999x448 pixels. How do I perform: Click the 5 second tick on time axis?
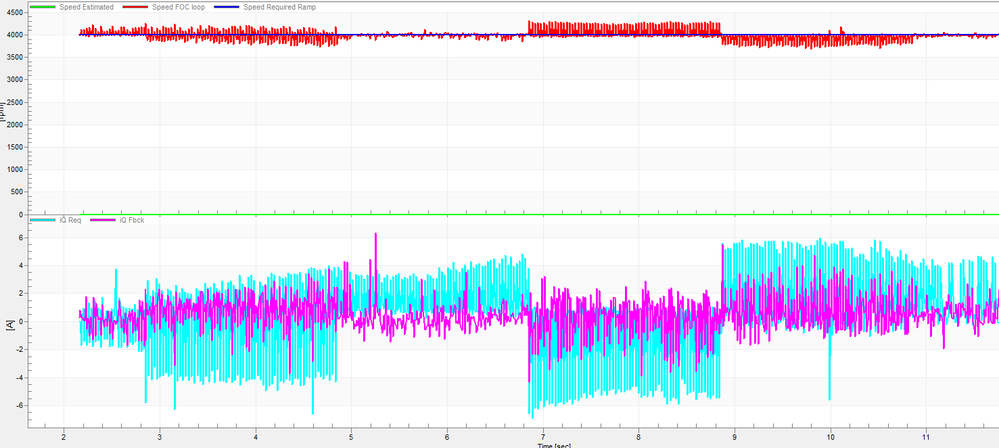pos(351,437)
